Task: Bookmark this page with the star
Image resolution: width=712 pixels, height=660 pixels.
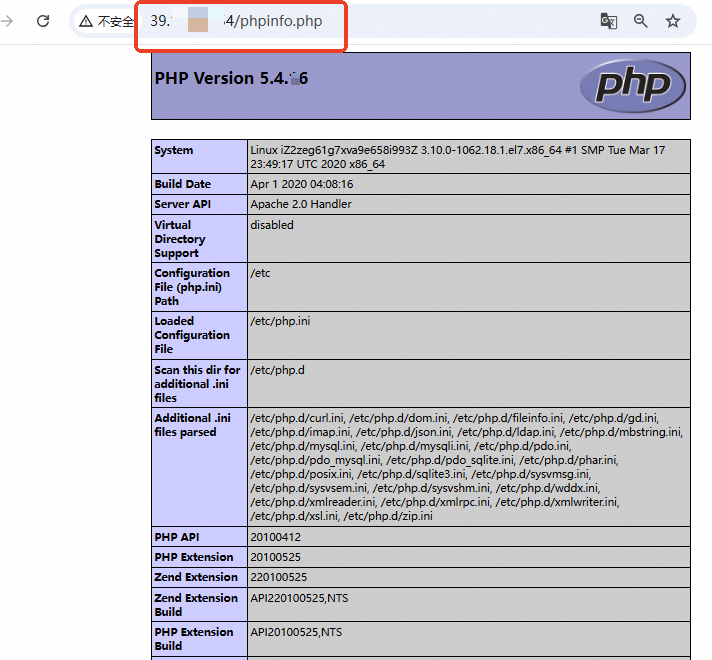Action: tap(673, 21)
